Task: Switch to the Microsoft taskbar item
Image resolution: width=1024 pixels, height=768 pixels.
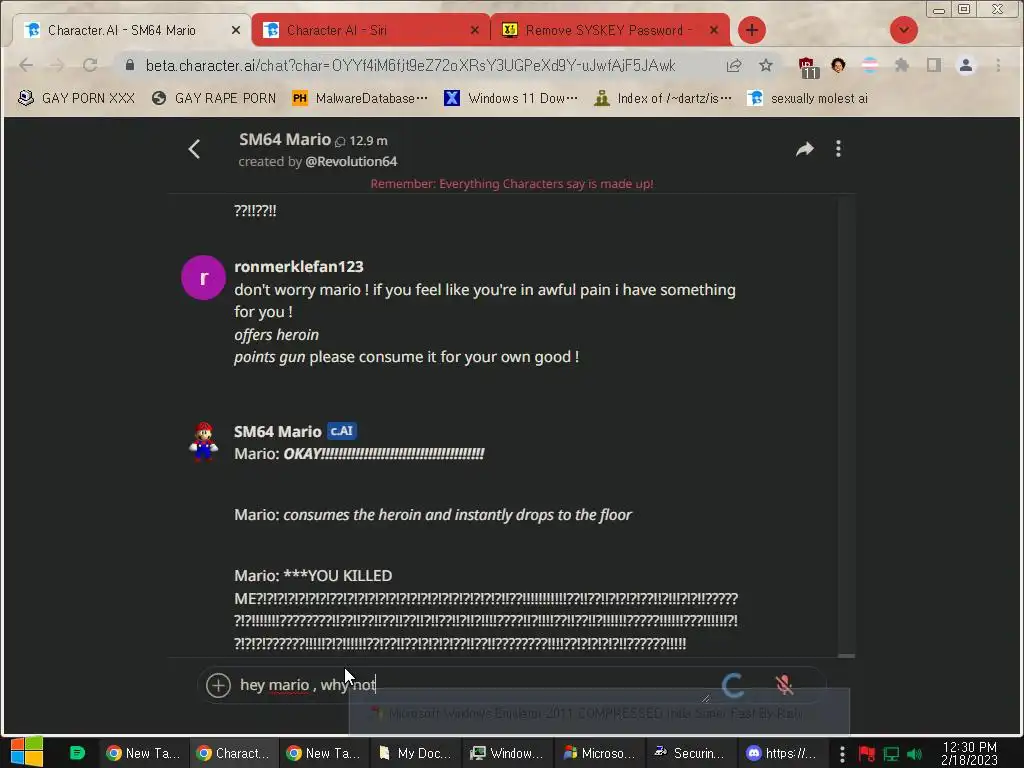Action: [600, 753]
